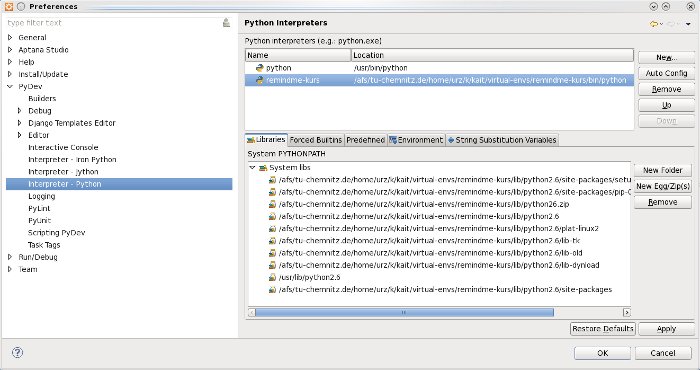Click the icon for the lib-dynload library path
700x370 pixels.
pyautogui.click(x=272, y=265)
